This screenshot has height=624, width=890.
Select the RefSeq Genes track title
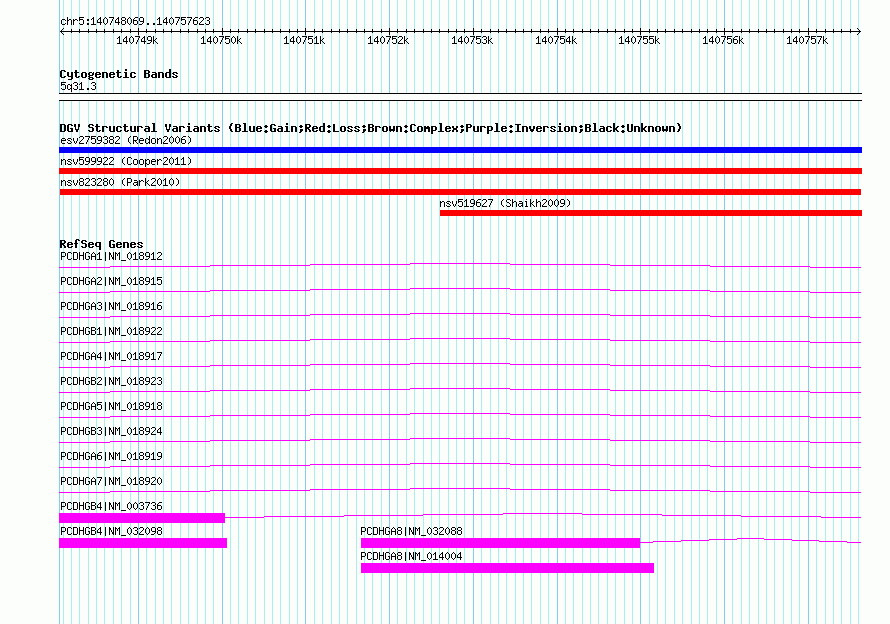tap(101, 244)
